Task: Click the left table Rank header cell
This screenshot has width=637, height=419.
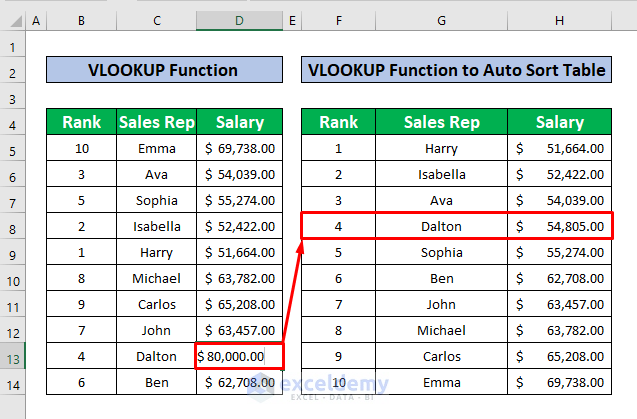Action: 81,123
